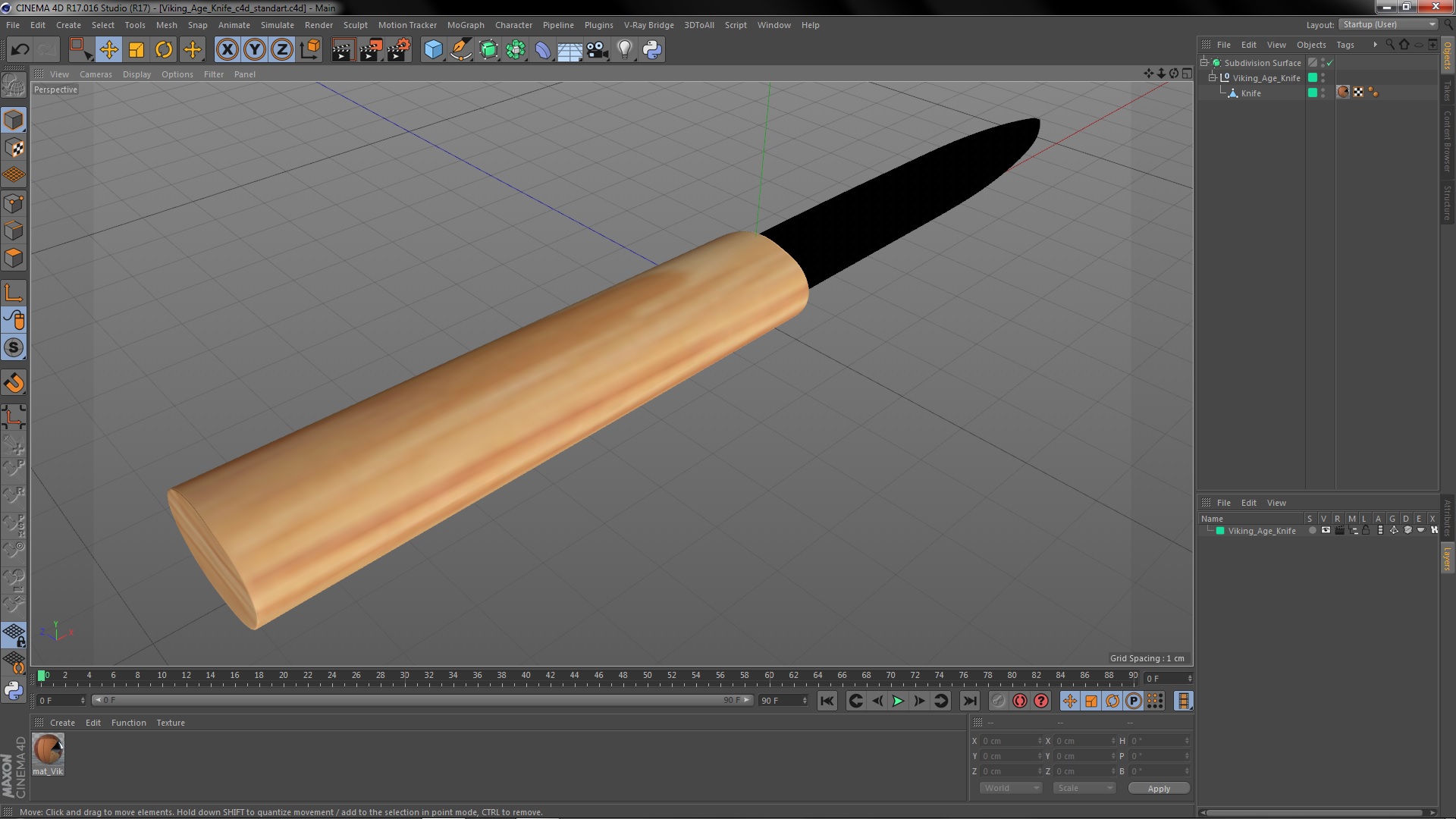This screenshot has height=819, width=1456.
Task: Add a Camera object icon
Action: (597, 50)
